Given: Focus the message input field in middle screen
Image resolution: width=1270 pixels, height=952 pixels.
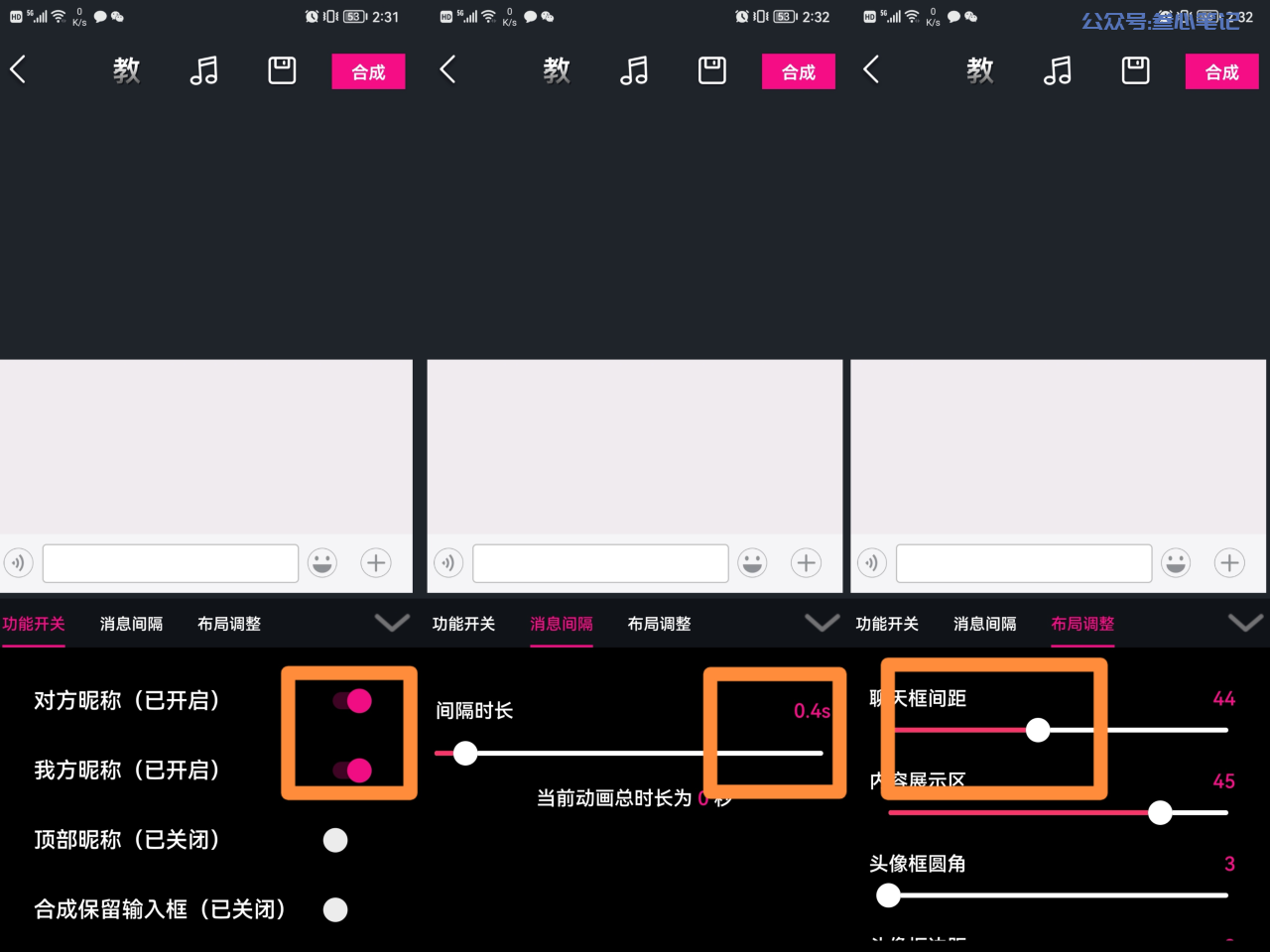Looking at the screenshot, I should click(600, 563).
